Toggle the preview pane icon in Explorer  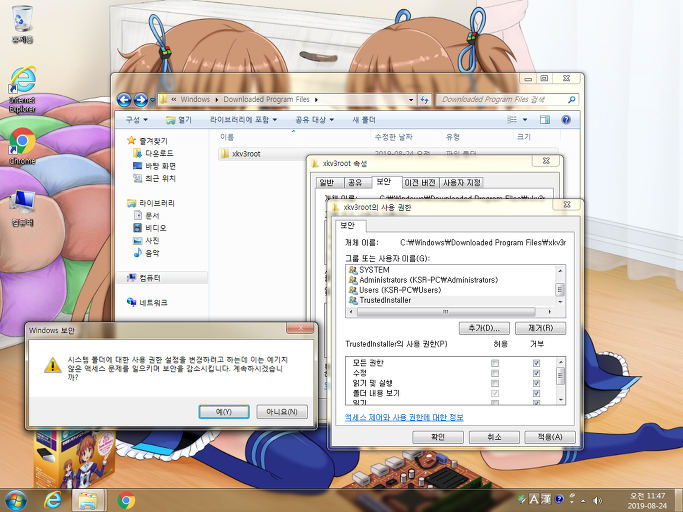click(x=544, y=119)
